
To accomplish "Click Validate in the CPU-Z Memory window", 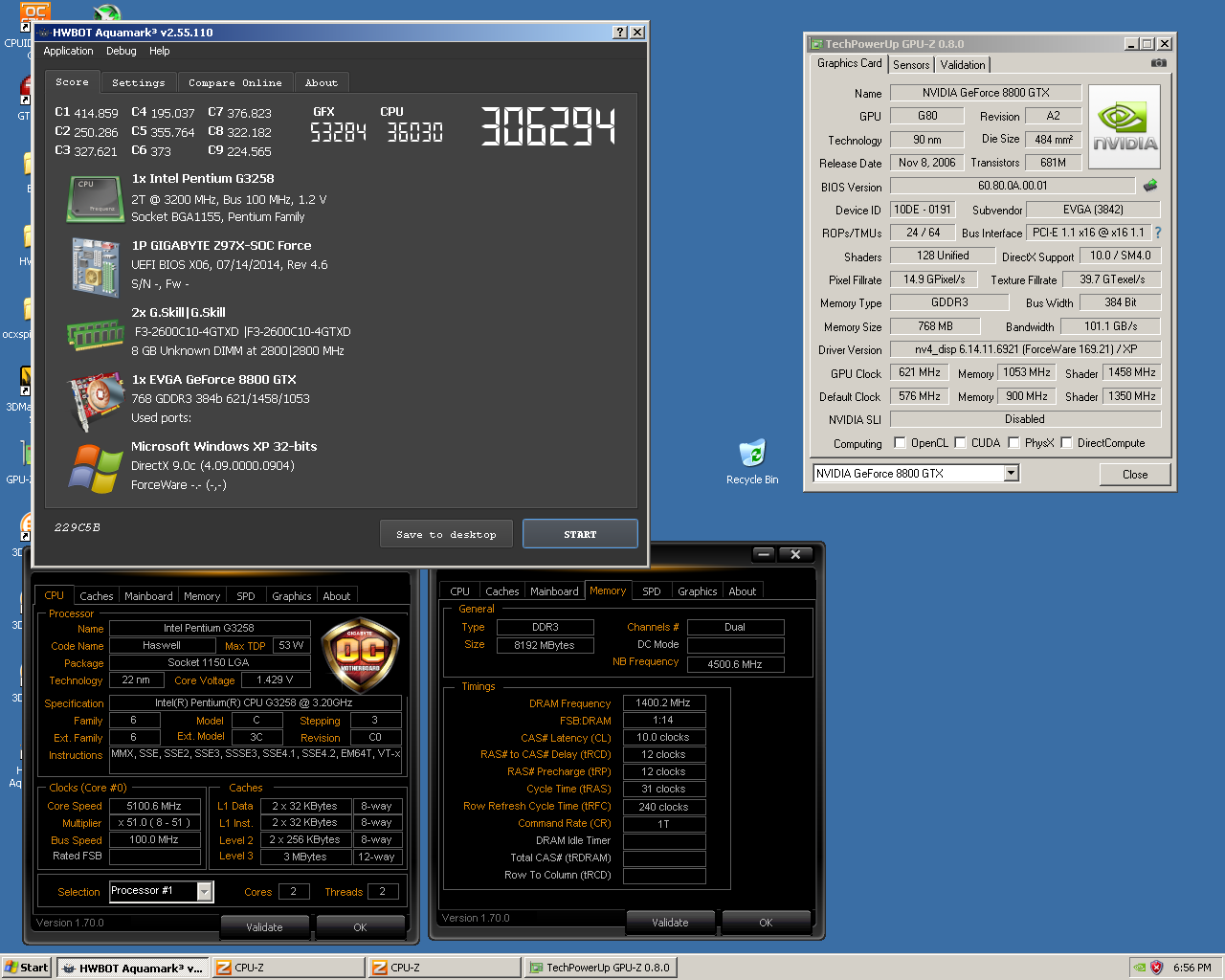I will coord(670,922).
